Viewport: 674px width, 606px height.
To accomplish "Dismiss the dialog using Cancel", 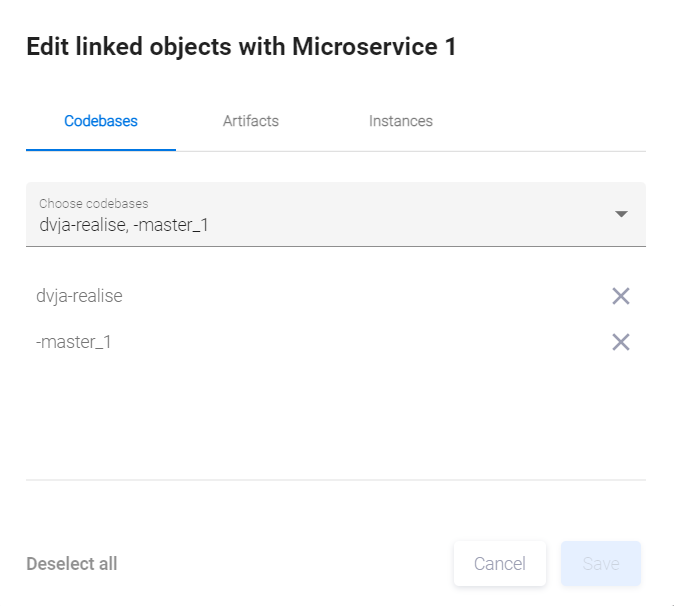I will 500,564.
